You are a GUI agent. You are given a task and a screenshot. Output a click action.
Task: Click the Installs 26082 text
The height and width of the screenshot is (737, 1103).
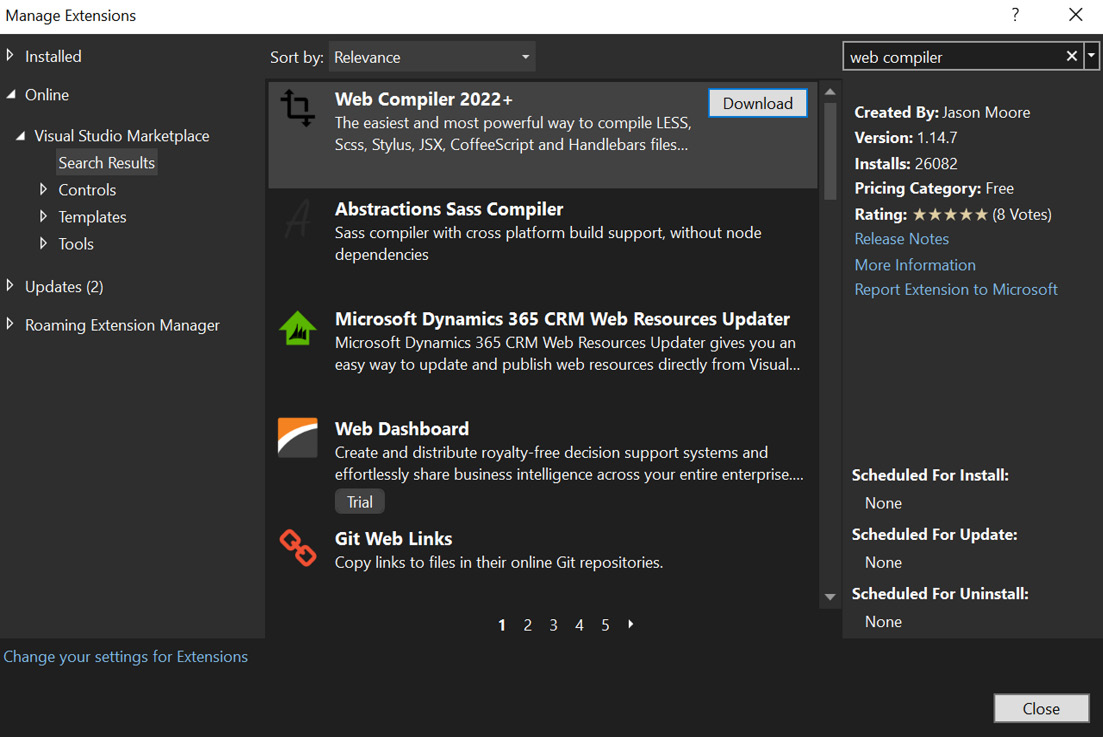click(905, 164)
